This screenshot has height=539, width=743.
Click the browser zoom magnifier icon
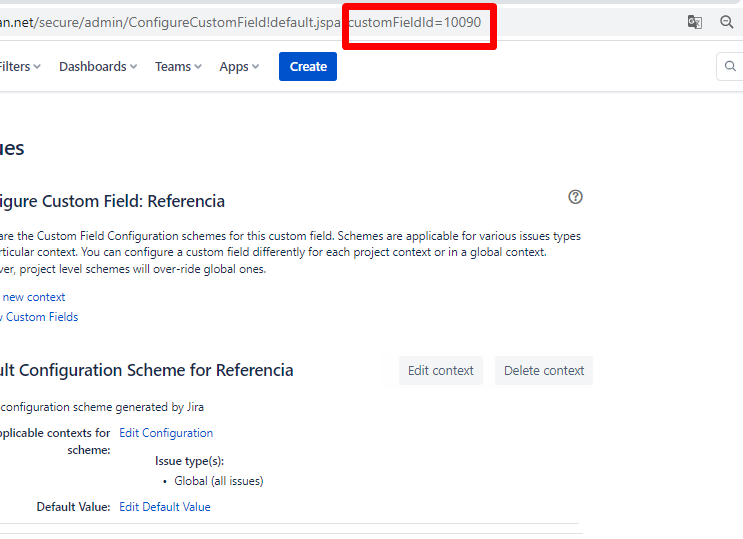727,22
